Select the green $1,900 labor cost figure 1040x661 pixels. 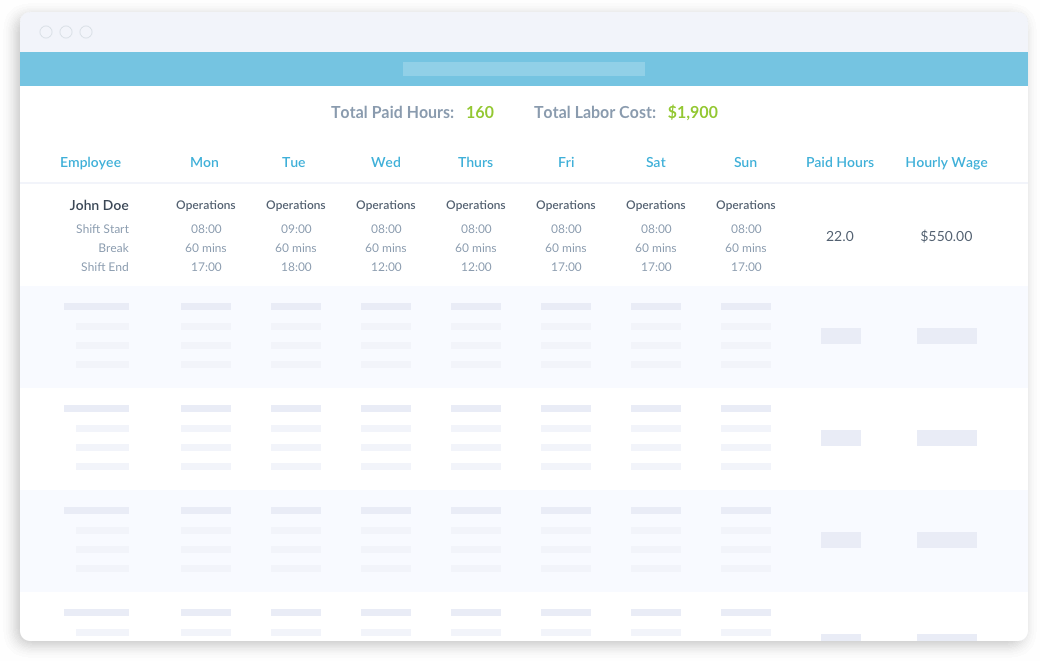[693, 112]
